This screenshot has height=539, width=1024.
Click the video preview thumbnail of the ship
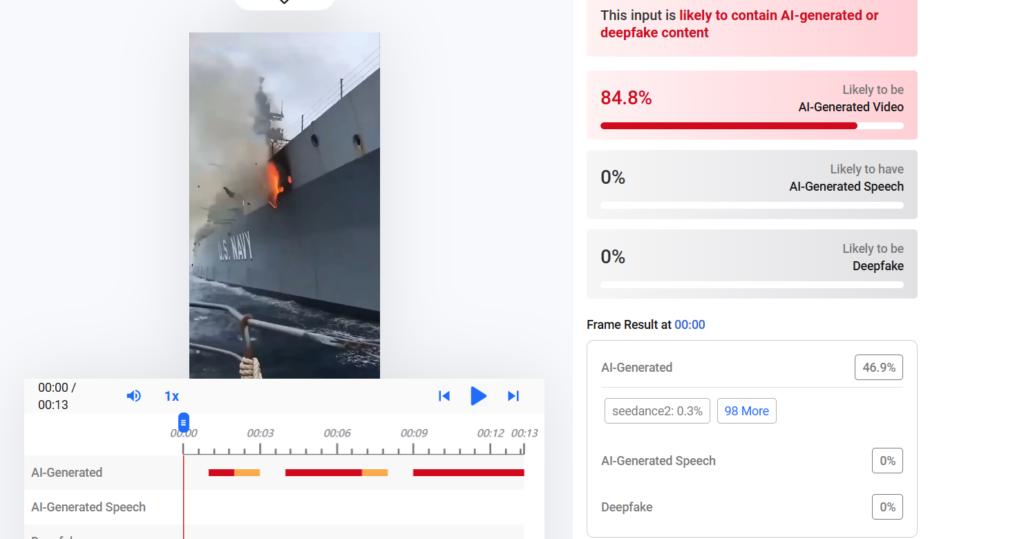[x=285, y=205]
